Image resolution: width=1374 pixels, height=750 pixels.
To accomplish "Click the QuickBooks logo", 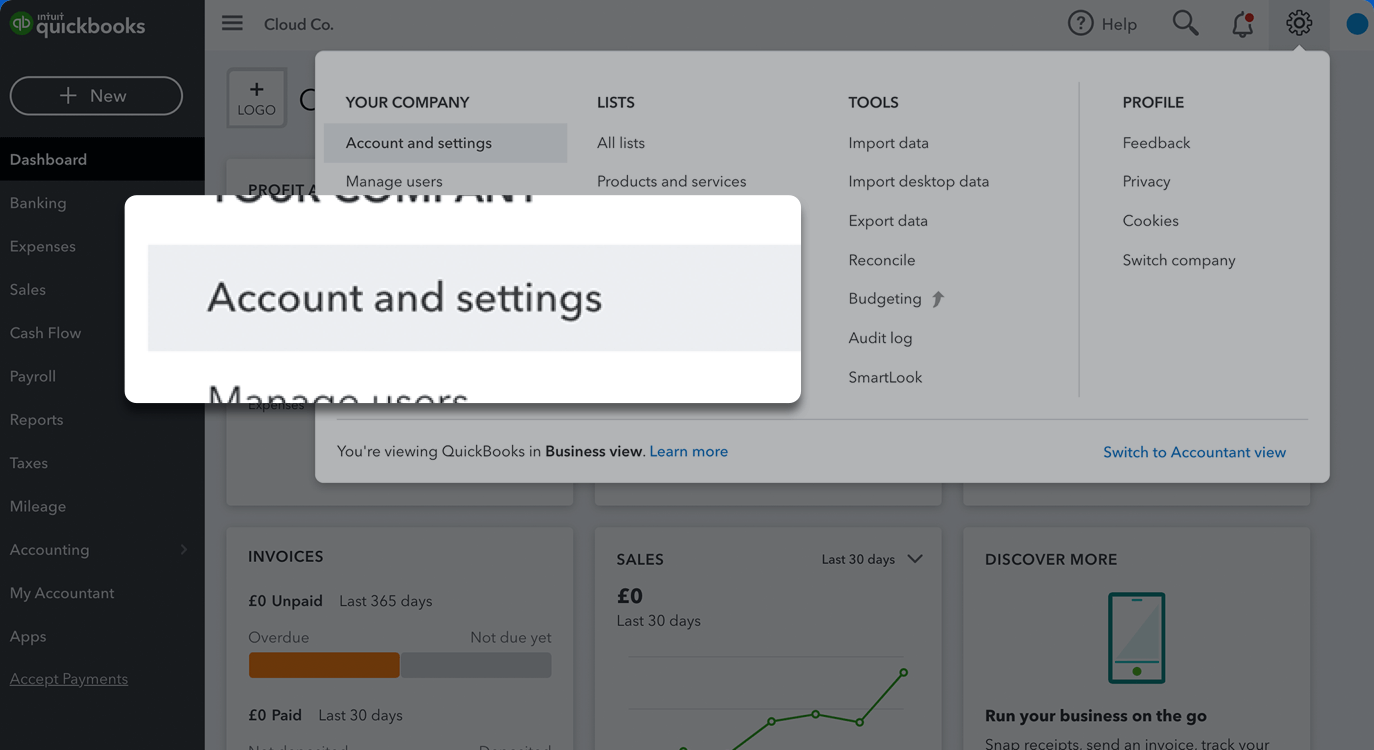I will coord(77,24).
